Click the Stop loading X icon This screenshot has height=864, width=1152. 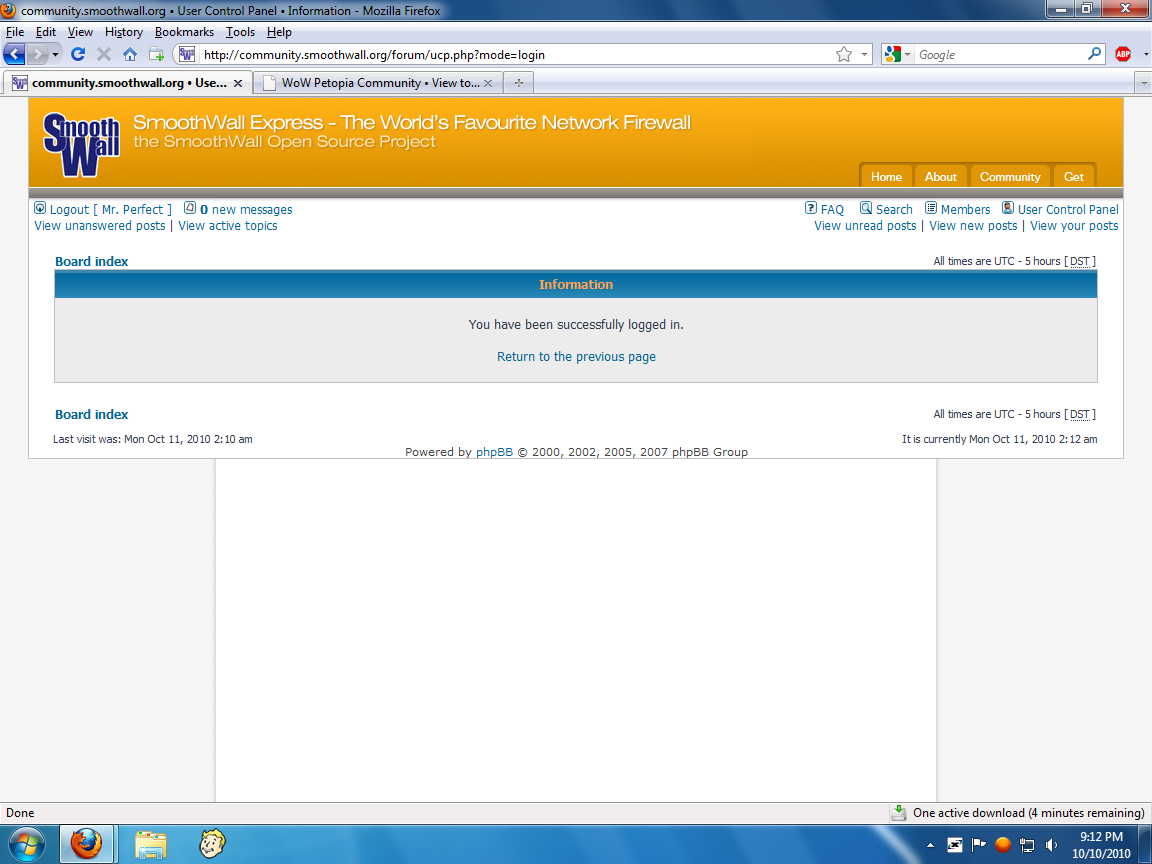(104, 54)
